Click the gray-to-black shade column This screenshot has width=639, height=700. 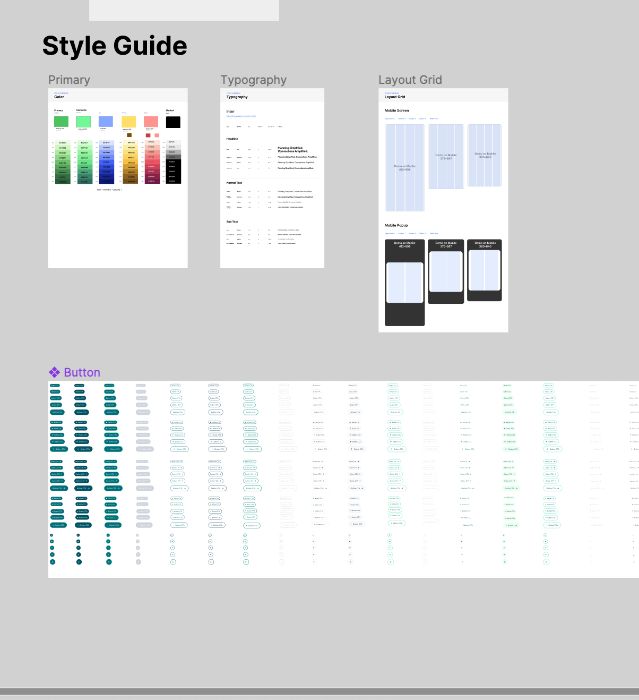pyautogui.click(x=174, y=162)
